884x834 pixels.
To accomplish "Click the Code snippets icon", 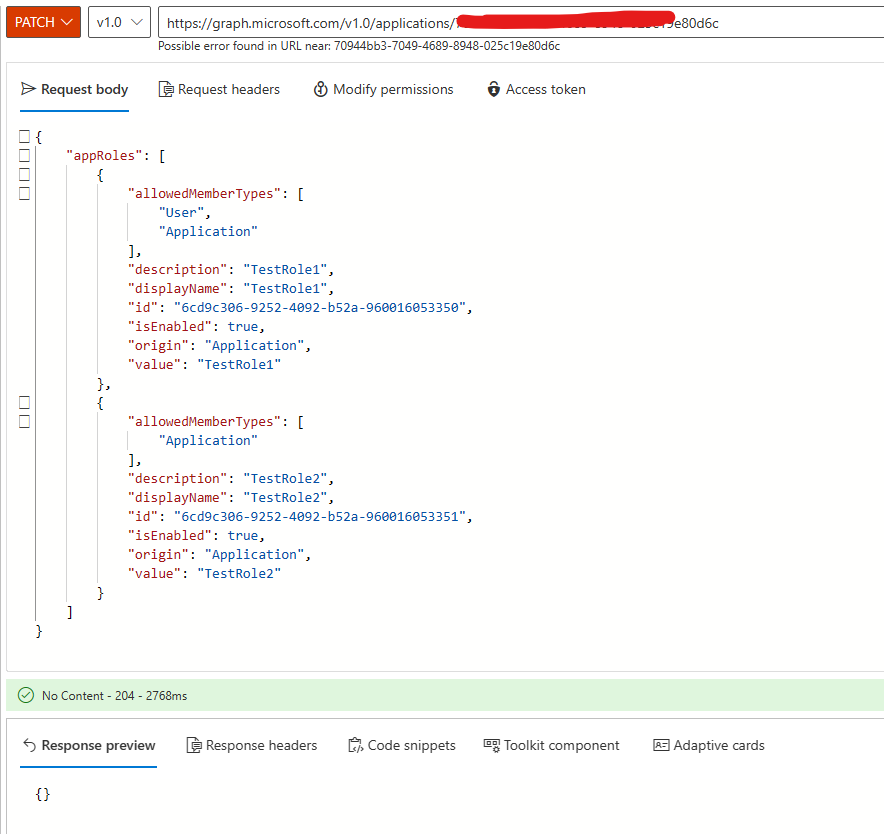I will 355,745.
